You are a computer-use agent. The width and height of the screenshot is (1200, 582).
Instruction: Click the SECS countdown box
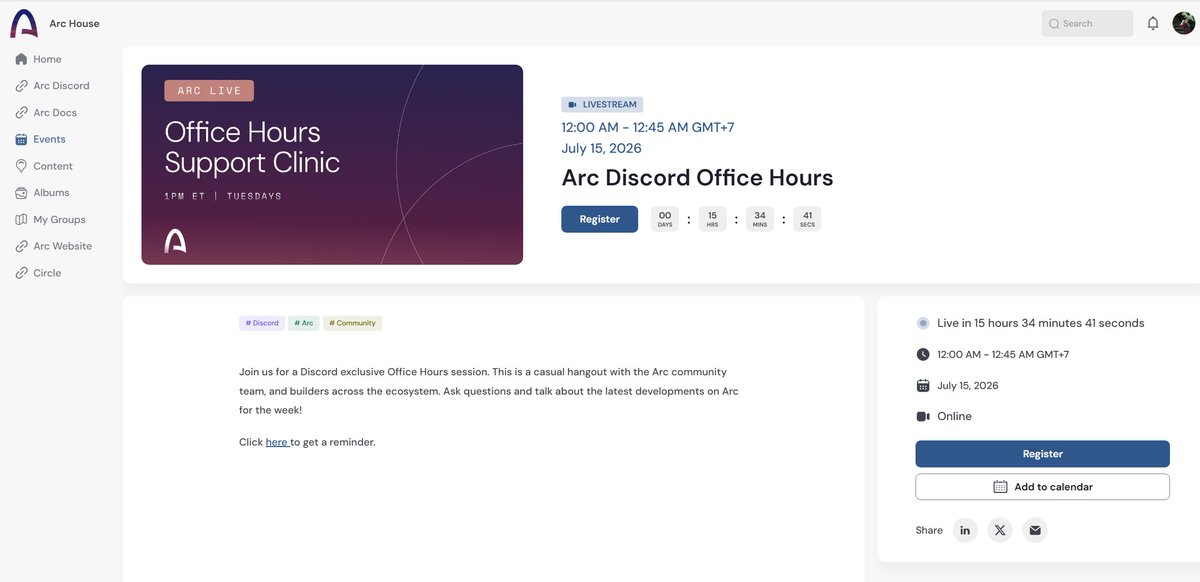point(807,219)
